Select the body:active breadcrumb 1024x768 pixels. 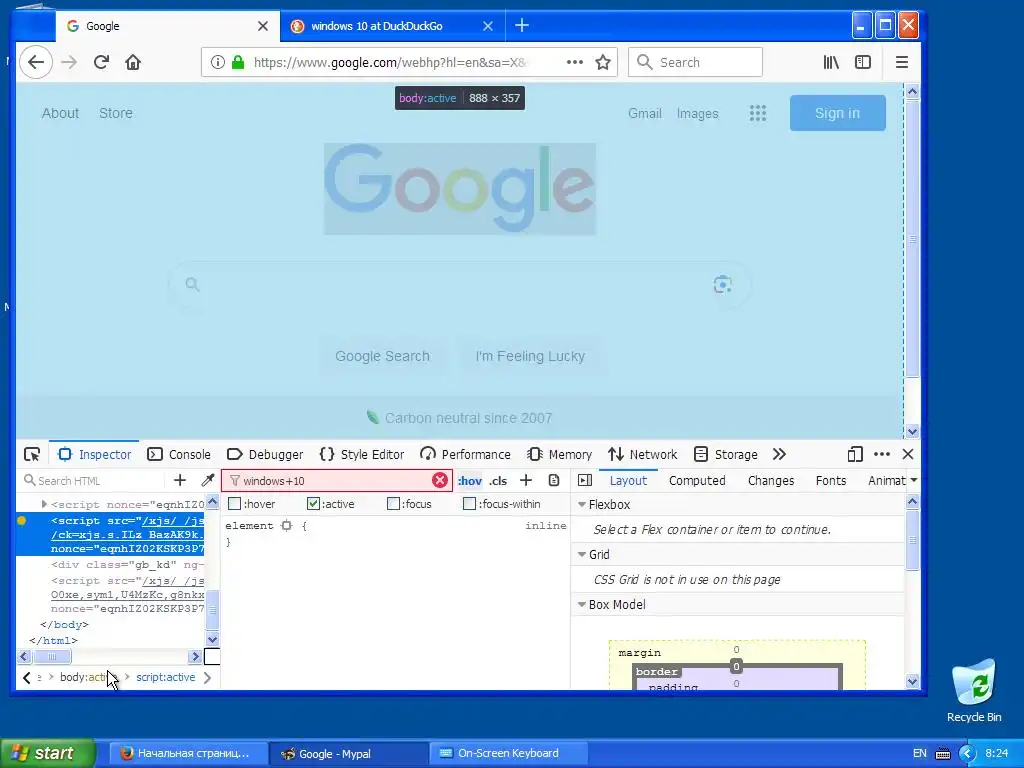(88, 677)
